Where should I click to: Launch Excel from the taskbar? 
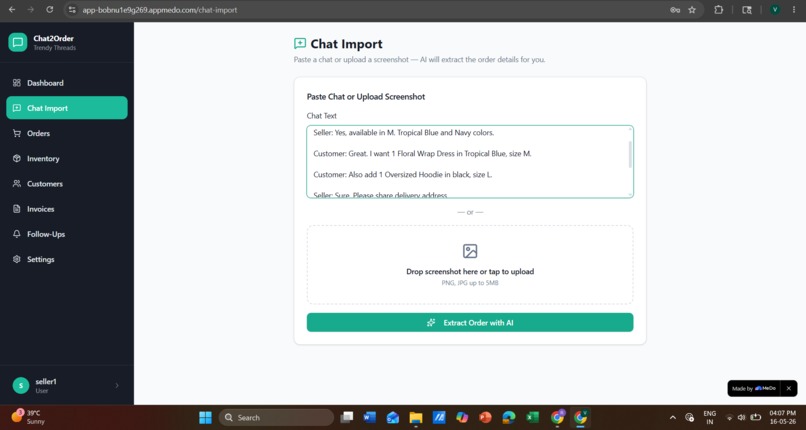coord(532,418)
